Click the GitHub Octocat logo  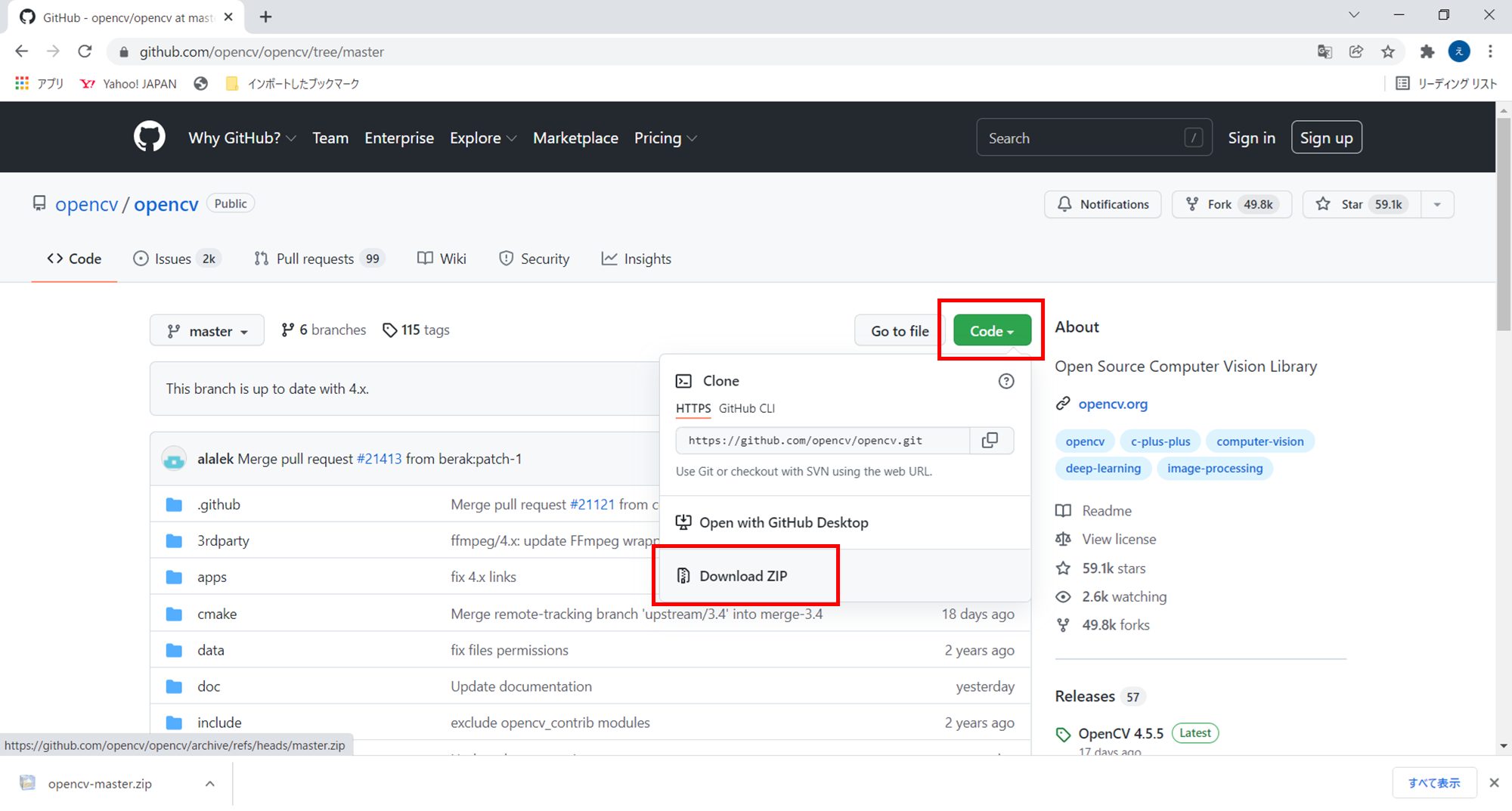[x=149, y=138]
